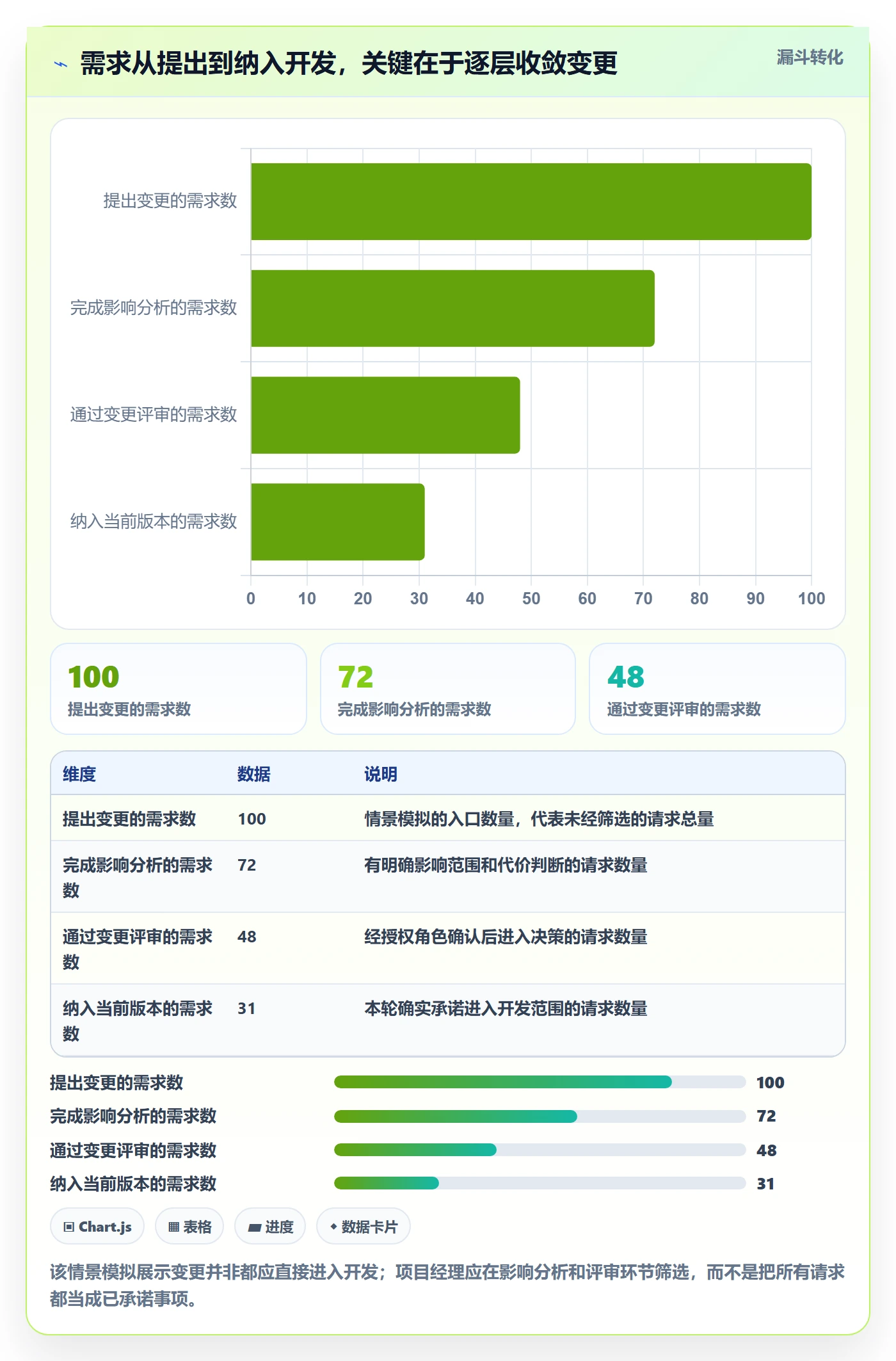Select the 进度 tag chip
Image resolution: width=896 pixels, height=1361 pixels.
pyautogui.click(x=270, y=1227)
